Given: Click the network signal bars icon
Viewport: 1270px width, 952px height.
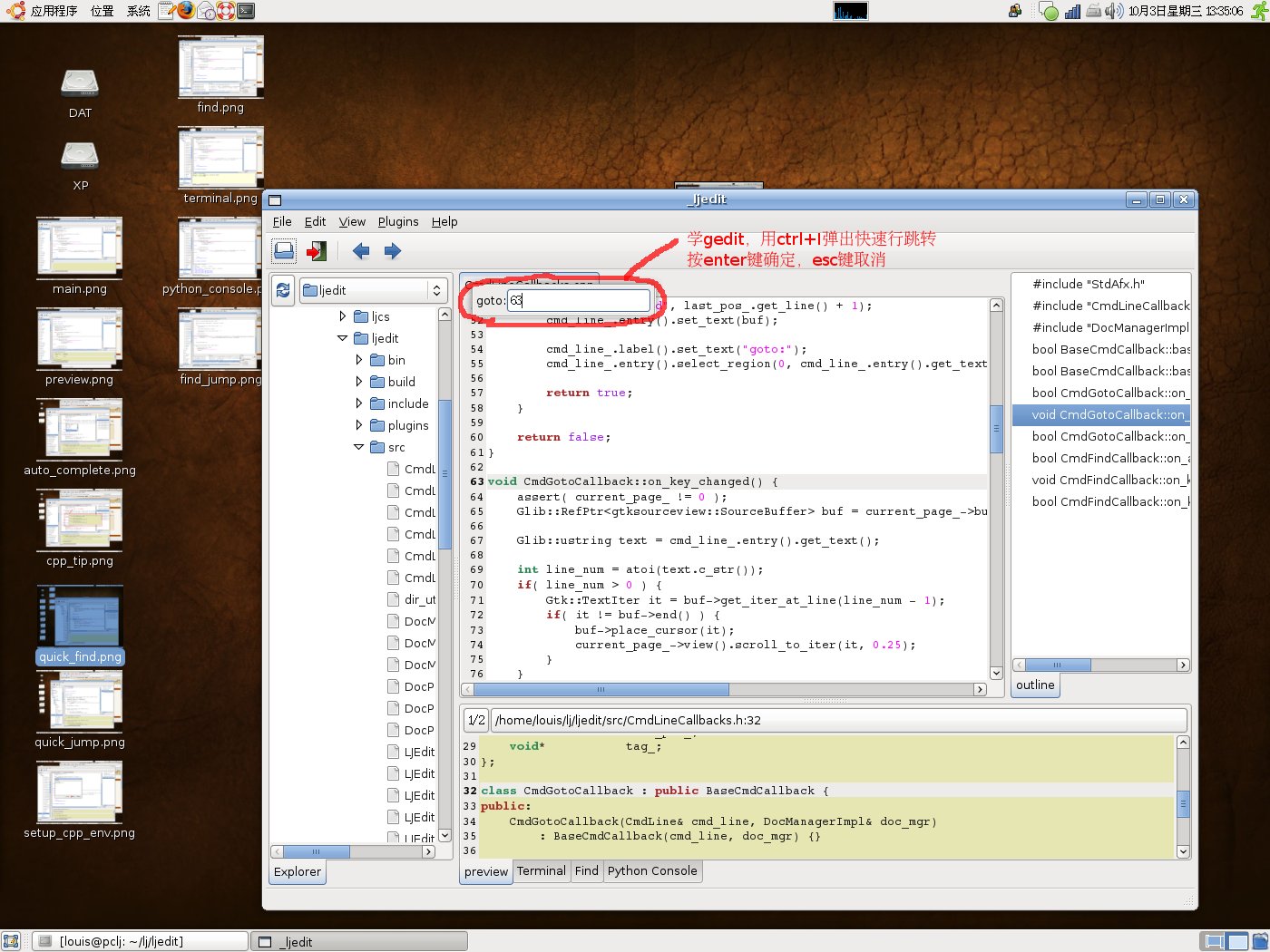Looking at the screenshot, I should pos(1072,11).
